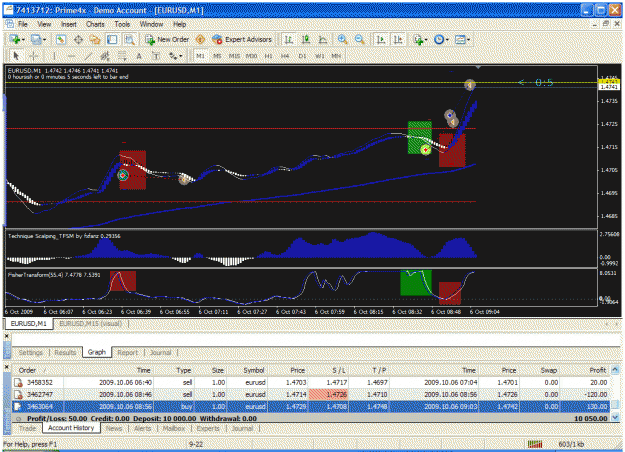The height and width of the screenshot is (452, 625).
Task: Open the Indicators list icon
Action: [x=418, y=39]
